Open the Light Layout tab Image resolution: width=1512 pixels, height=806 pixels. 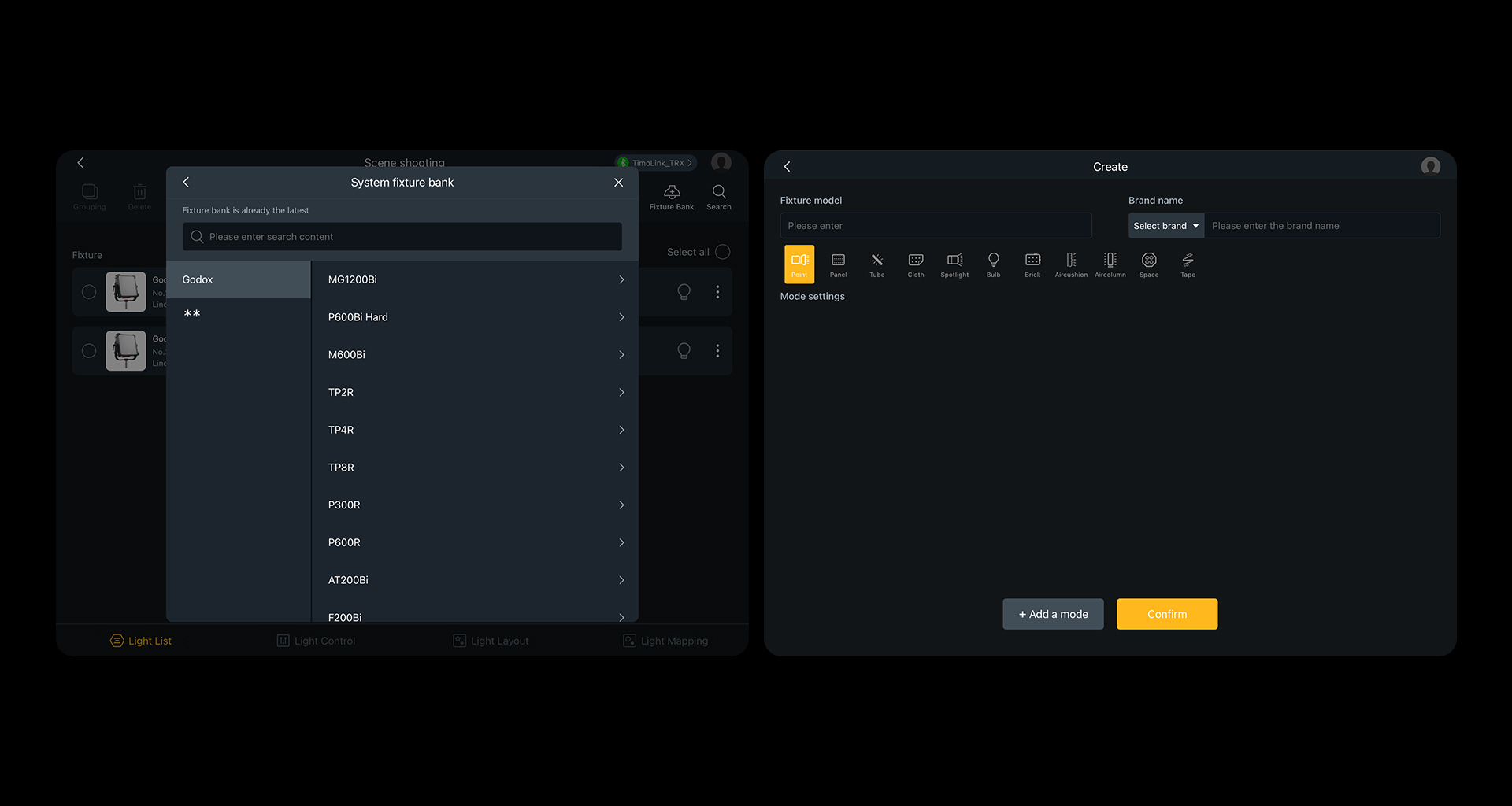pyautogui.click(x=491, y=641)
